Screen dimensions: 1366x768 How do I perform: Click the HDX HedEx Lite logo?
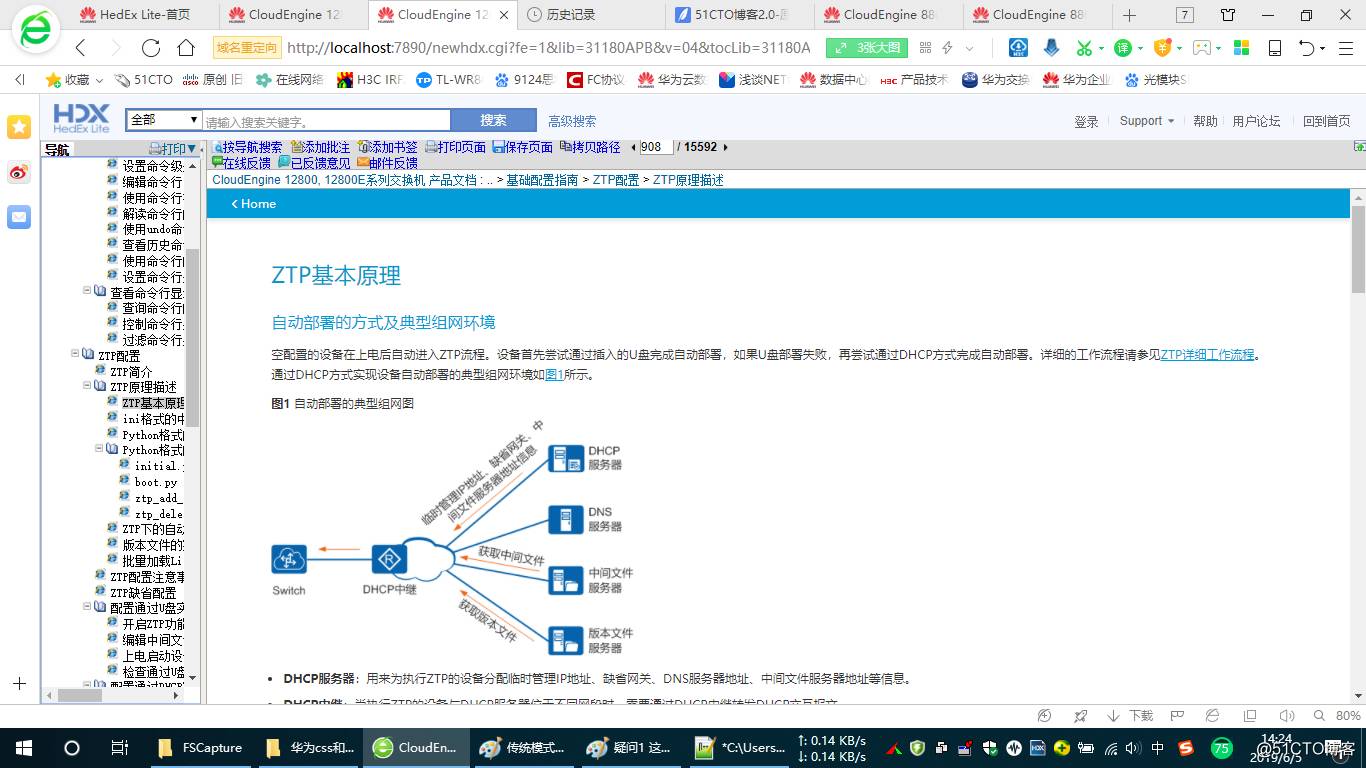82,118
